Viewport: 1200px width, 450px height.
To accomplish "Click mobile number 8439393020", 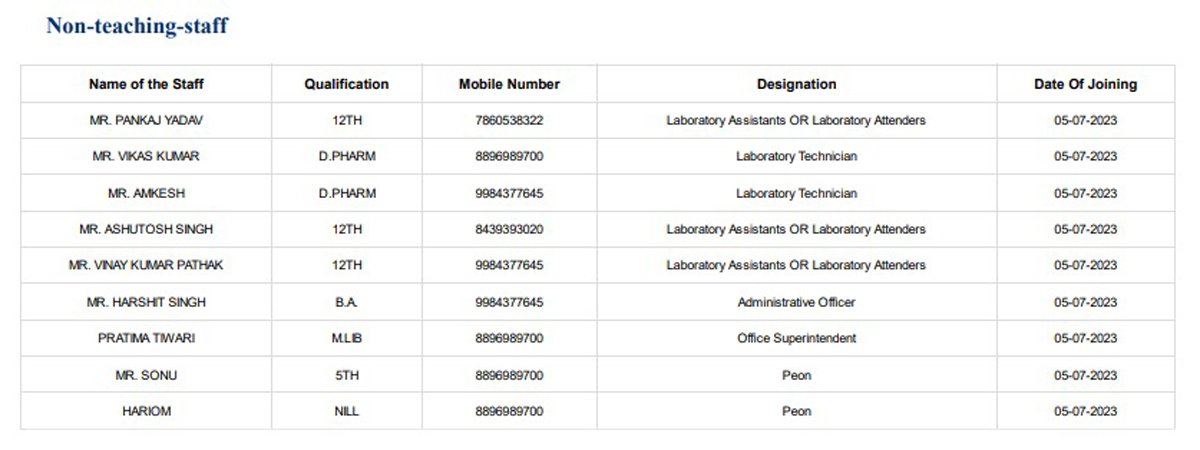I will (x=509, y=229).
